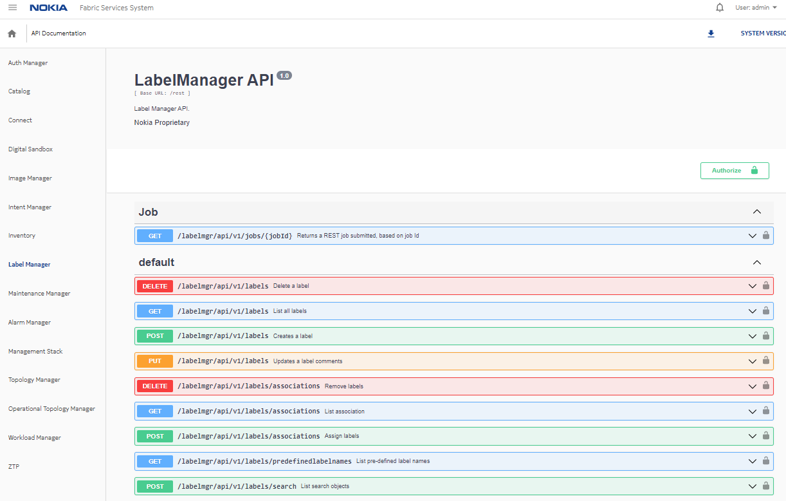Click DELETE badge for labels/associations
Screen dimensions: 786x501
[x=155, y=386]
